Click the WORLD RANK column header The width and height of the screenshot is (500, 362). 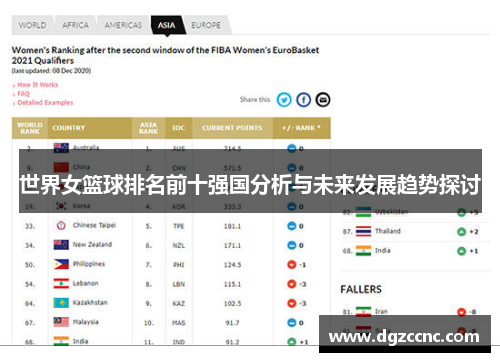(30, 128)
